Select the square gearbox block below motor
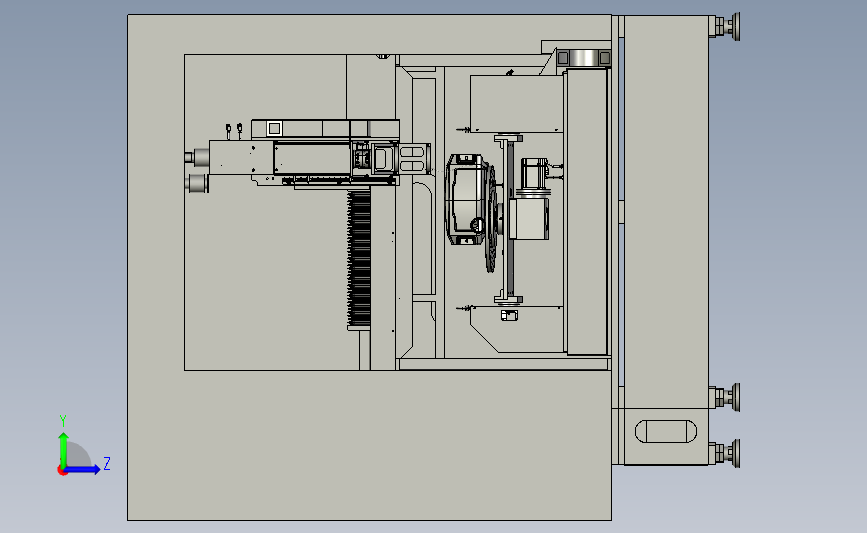867x533 pixels. point(529,219)
